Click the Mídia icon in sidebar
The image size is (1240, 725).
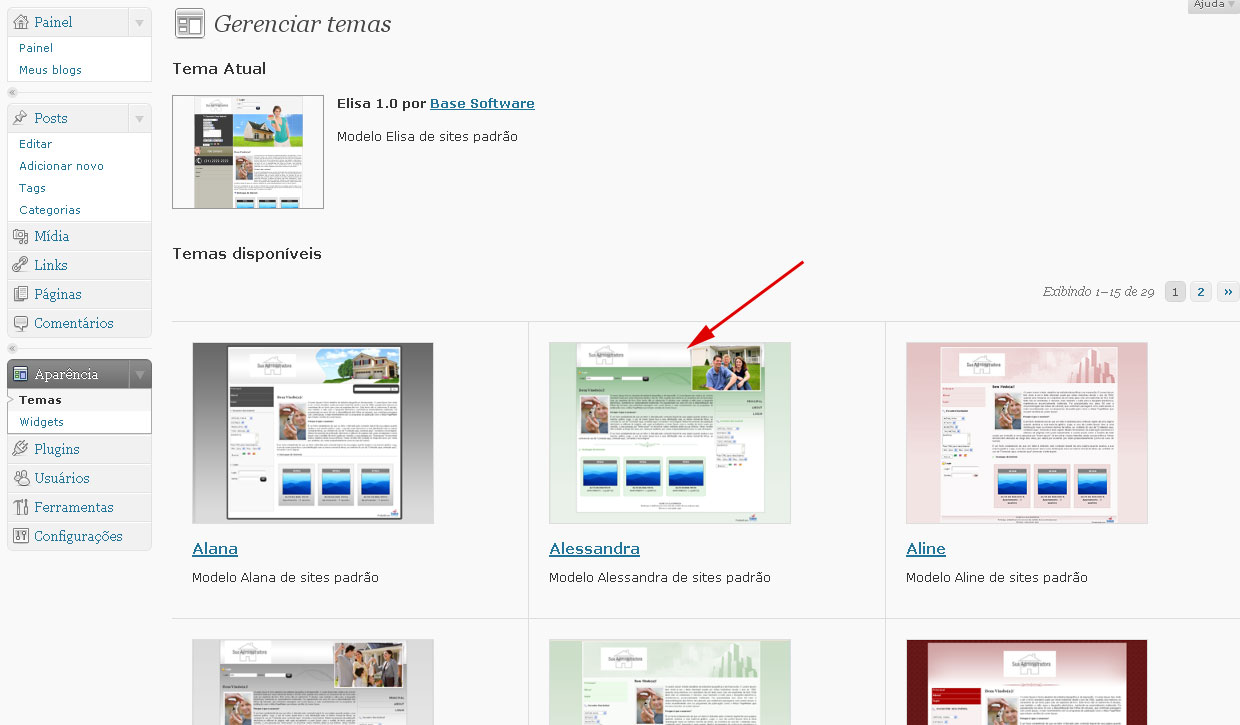(x=21, y=237)
